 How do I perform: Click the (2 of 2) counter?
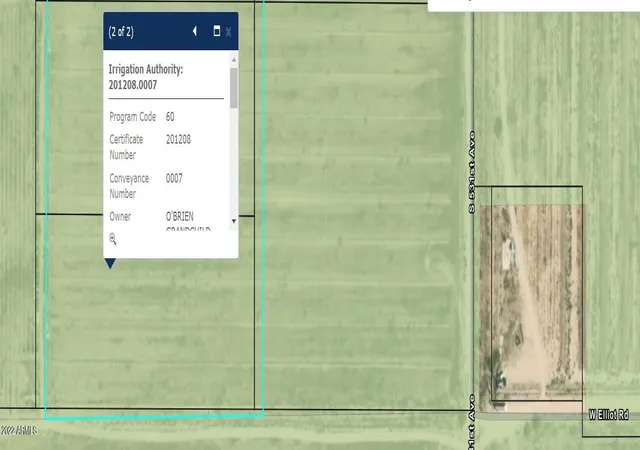tap(121, 32)
